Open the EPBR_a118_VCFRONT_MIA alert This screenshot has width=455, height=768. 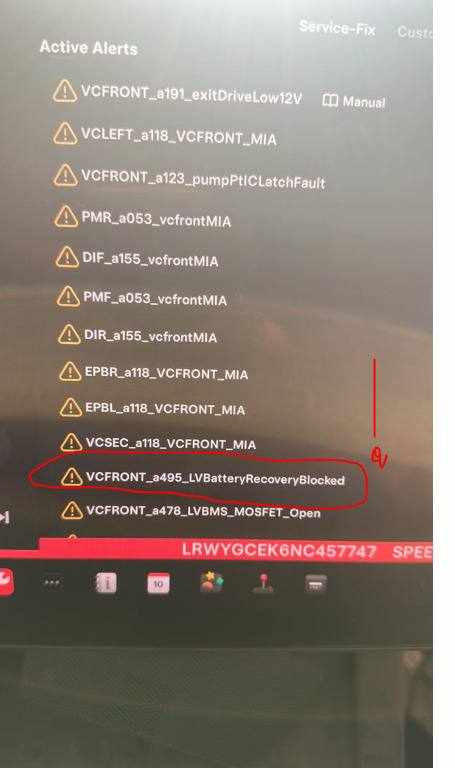coord(153,372)
